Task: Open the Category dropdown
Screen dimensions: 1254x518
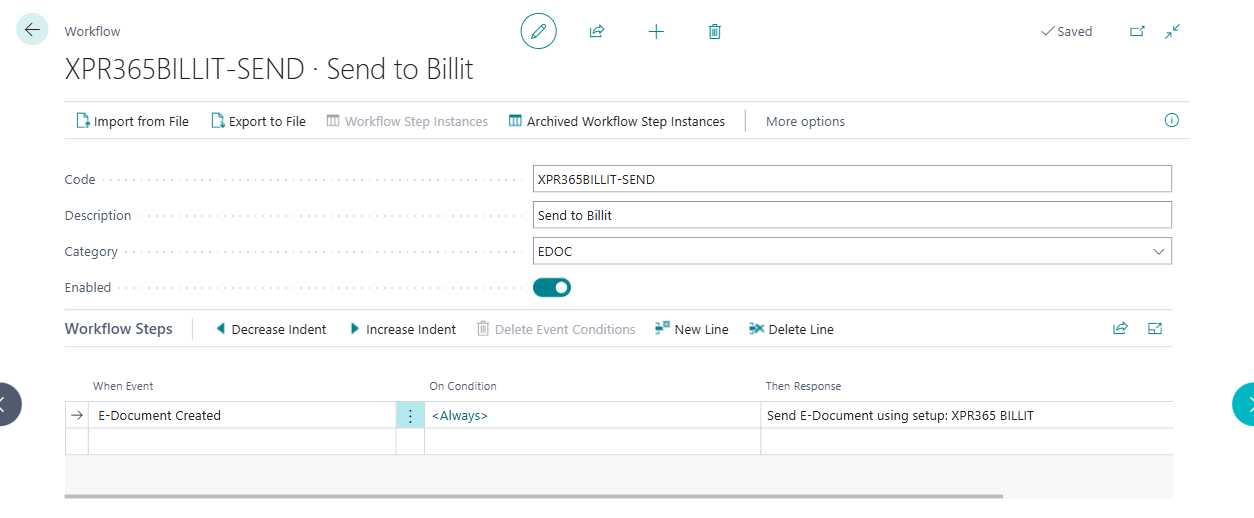Action: coord(1158,252)
